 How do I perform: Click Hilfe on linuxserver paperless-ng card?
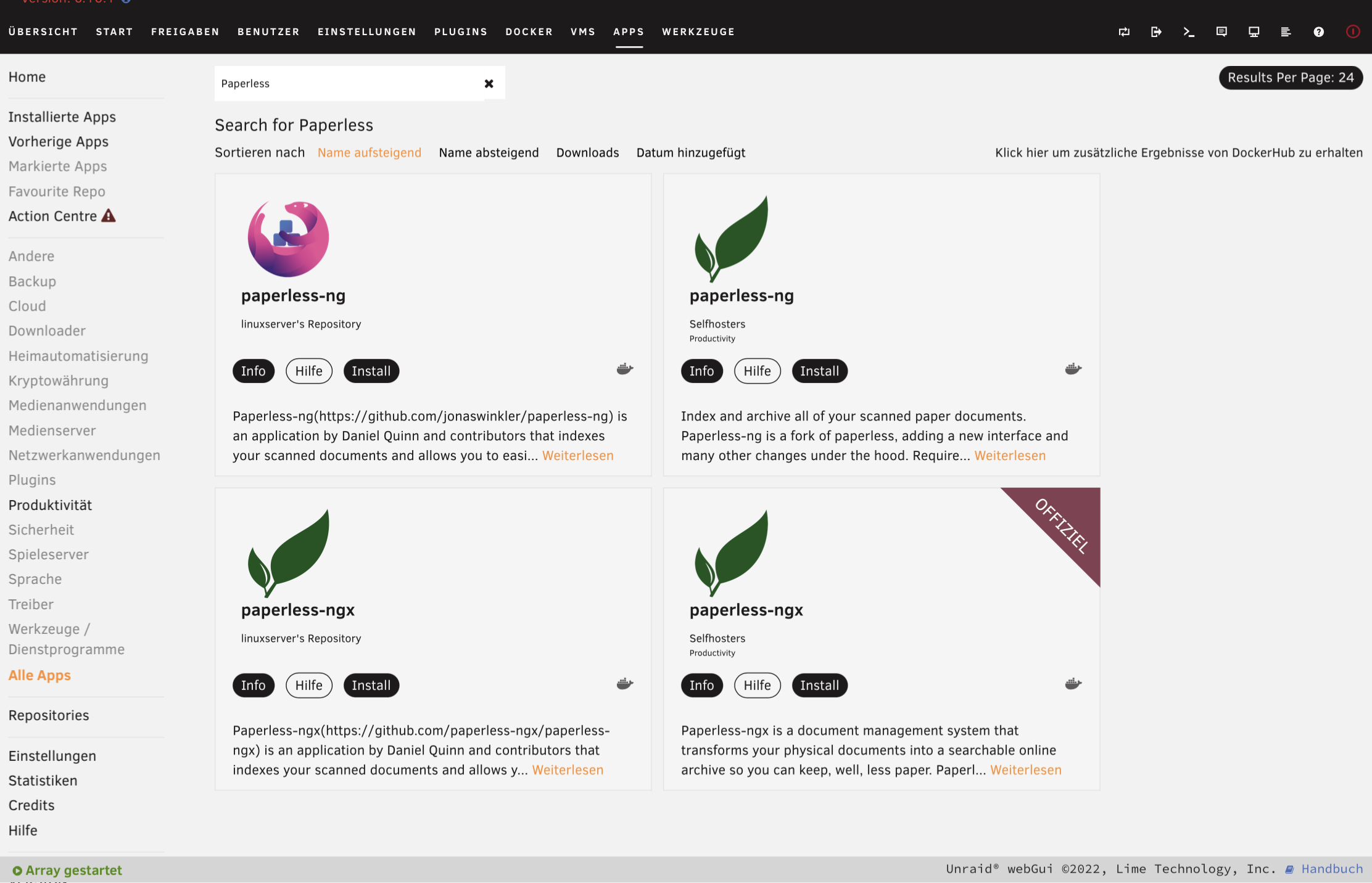coord(309,371)
